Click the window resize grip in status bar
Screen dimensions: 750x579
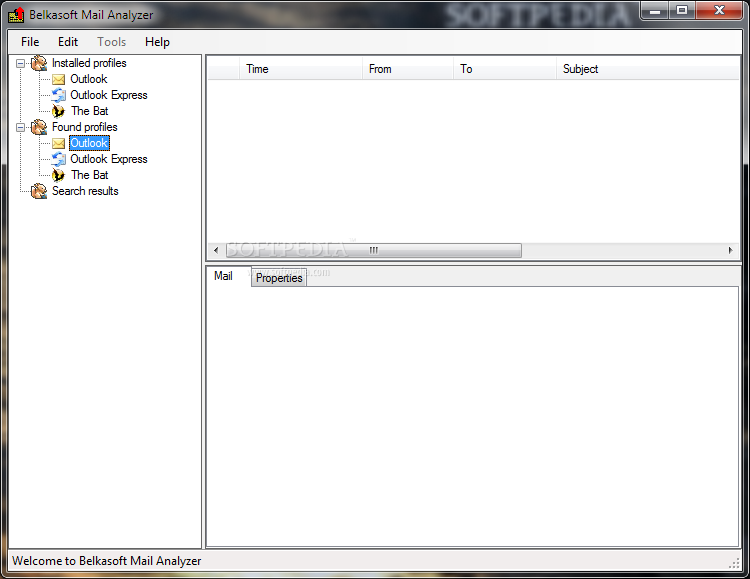(x=734, y=563)
